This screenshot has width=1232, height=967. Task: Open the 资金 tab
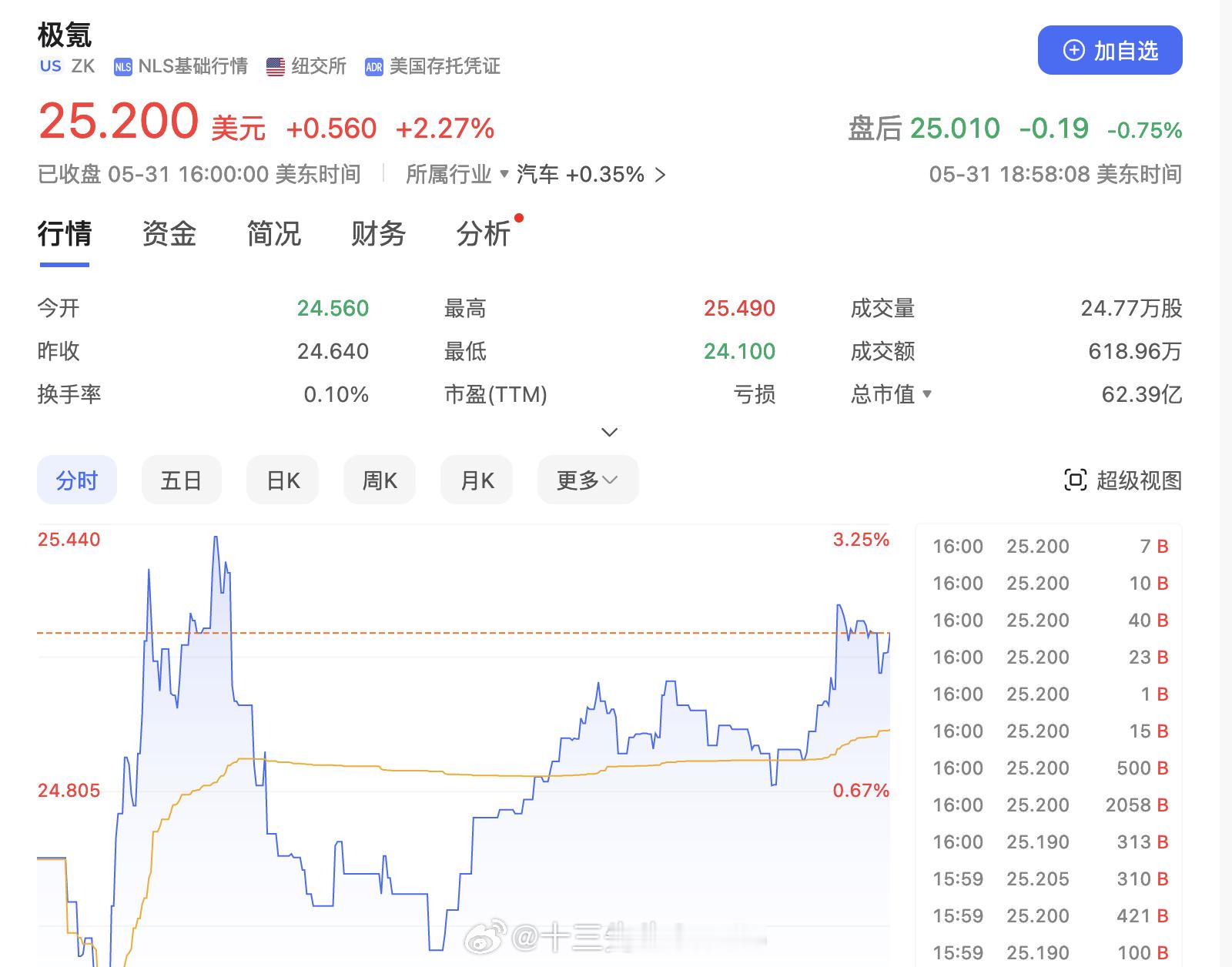click(x=169, y=234)
